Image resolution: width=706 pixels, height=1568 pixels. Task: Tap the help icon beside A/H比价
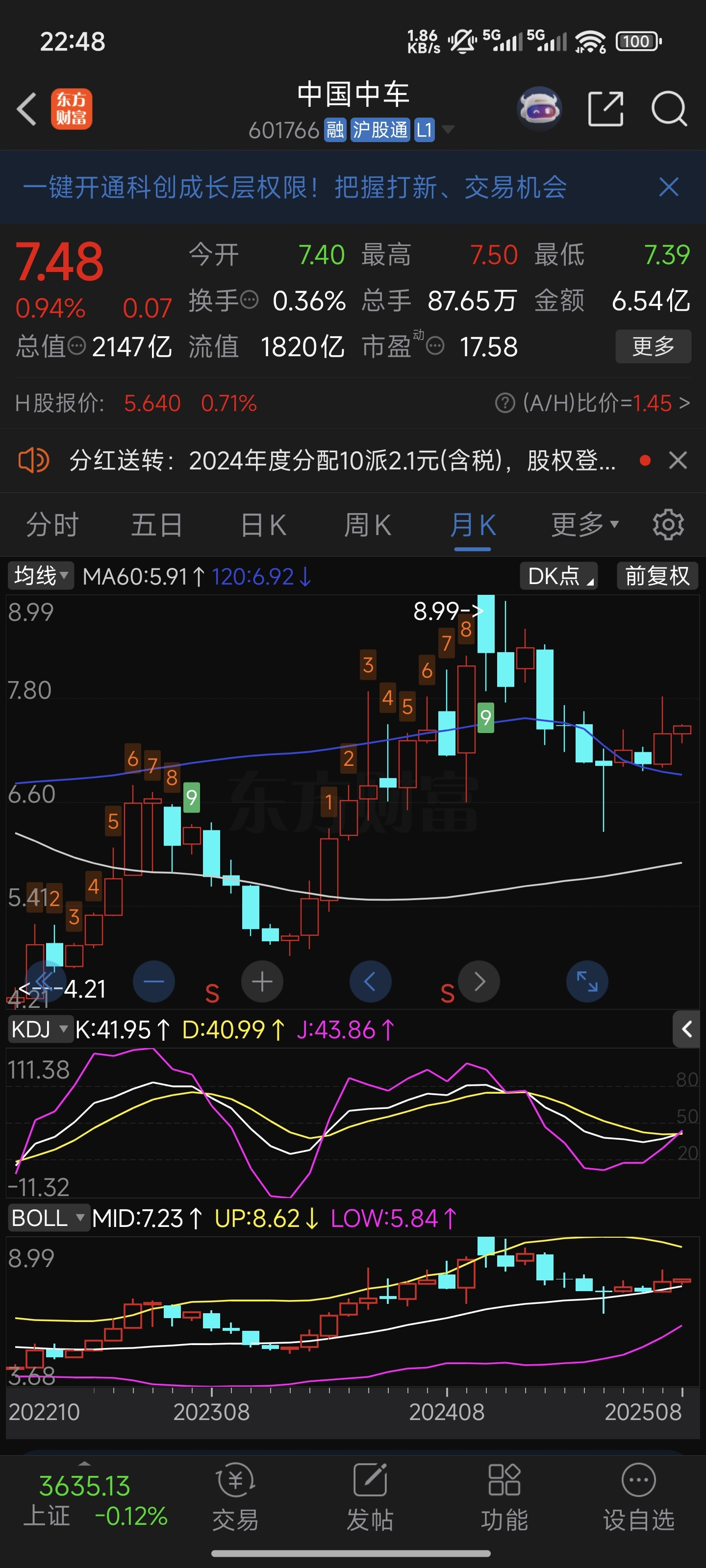coord(505,403)
